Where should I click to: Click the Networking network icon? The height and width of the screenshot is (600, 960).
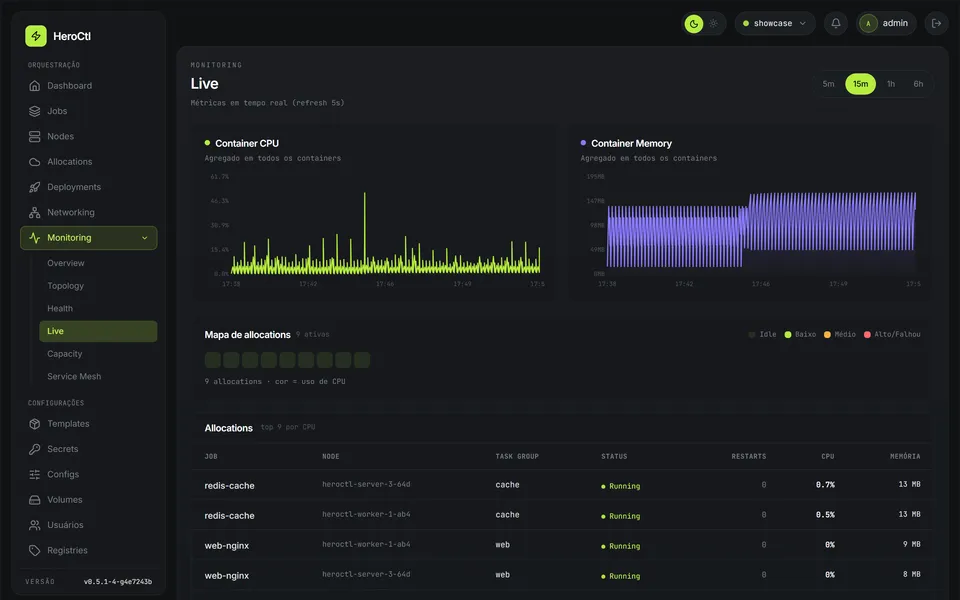coord(34,212)
